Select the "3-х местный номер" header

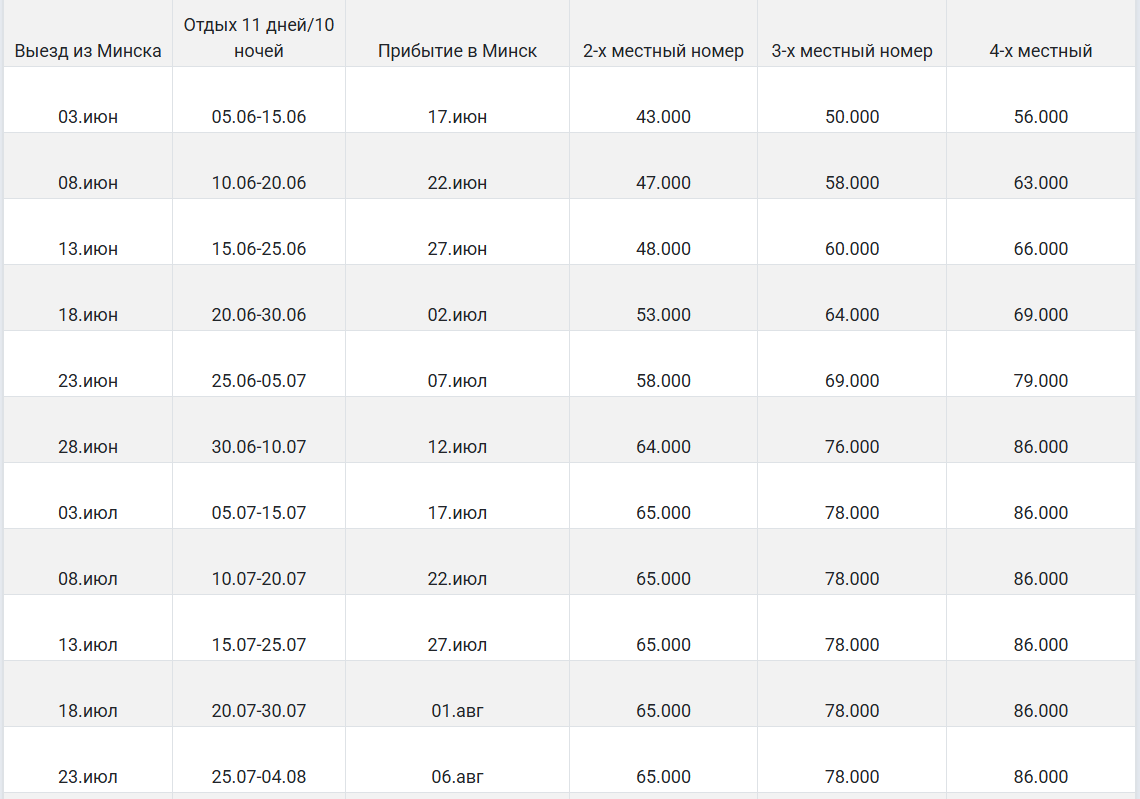[851, 51]
